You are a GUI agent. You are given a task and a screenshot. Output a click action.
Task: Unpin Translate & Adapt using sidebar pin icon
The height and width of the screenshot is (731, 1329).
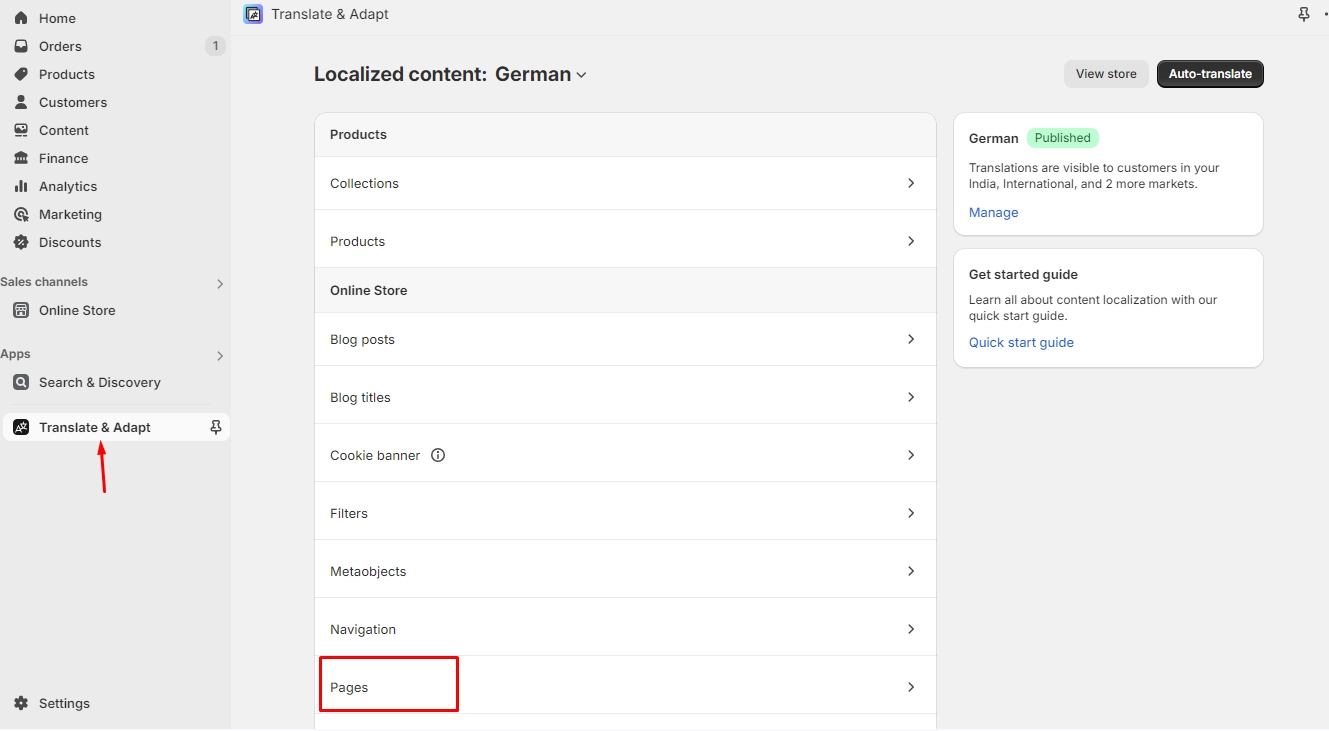(x=215, y=427)
